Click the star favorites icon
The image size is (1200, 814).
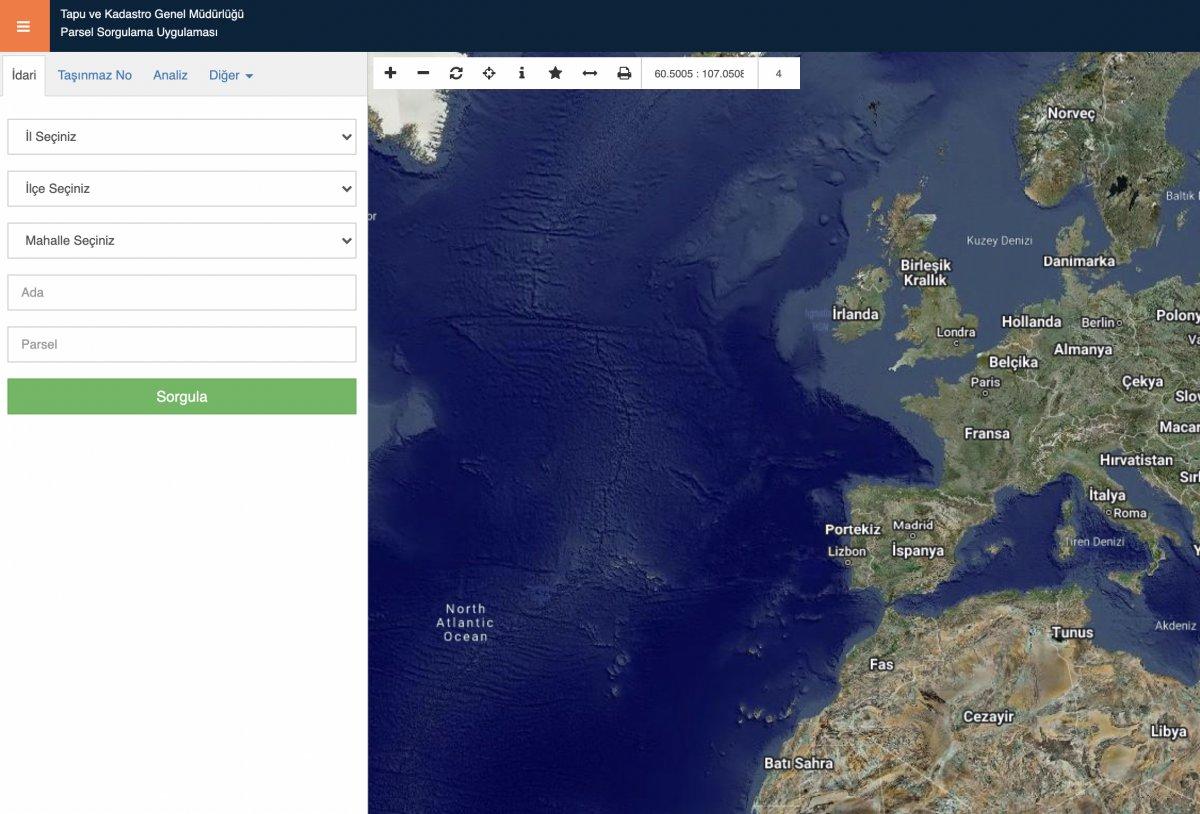[555, 73]
